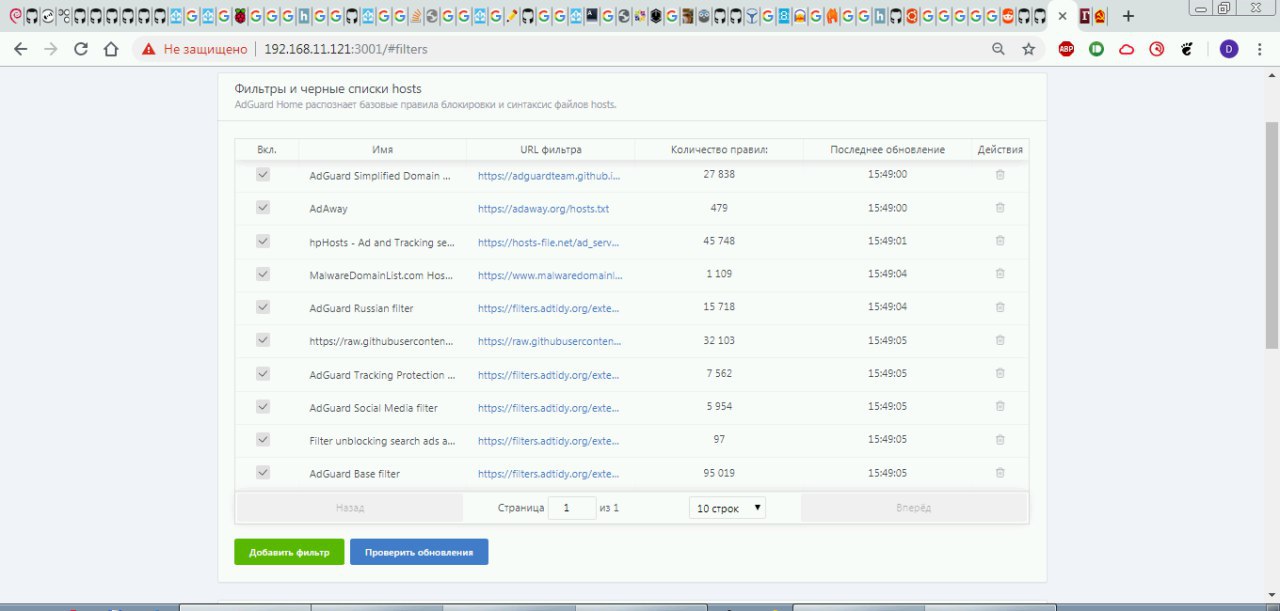Sort table by 'Имя' column header
The width and height of the screenshot is (1280, 611).
[382, 150]
